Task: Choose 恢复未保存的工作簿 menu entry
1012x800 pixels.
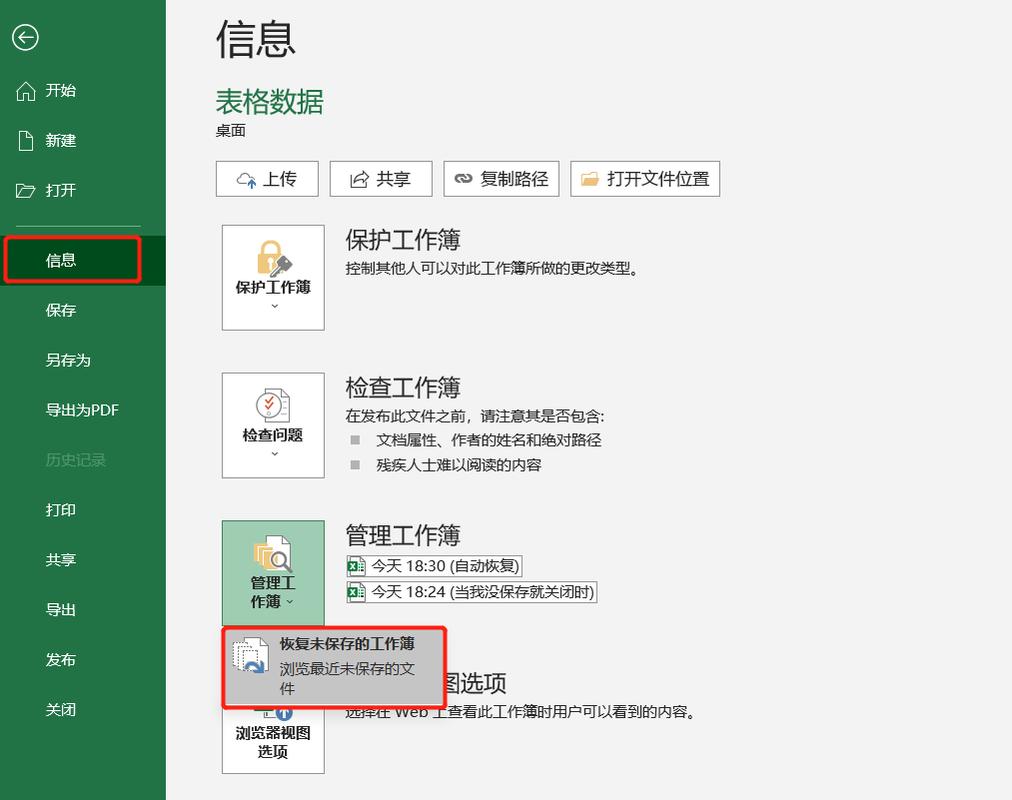Action: [334, 668]
